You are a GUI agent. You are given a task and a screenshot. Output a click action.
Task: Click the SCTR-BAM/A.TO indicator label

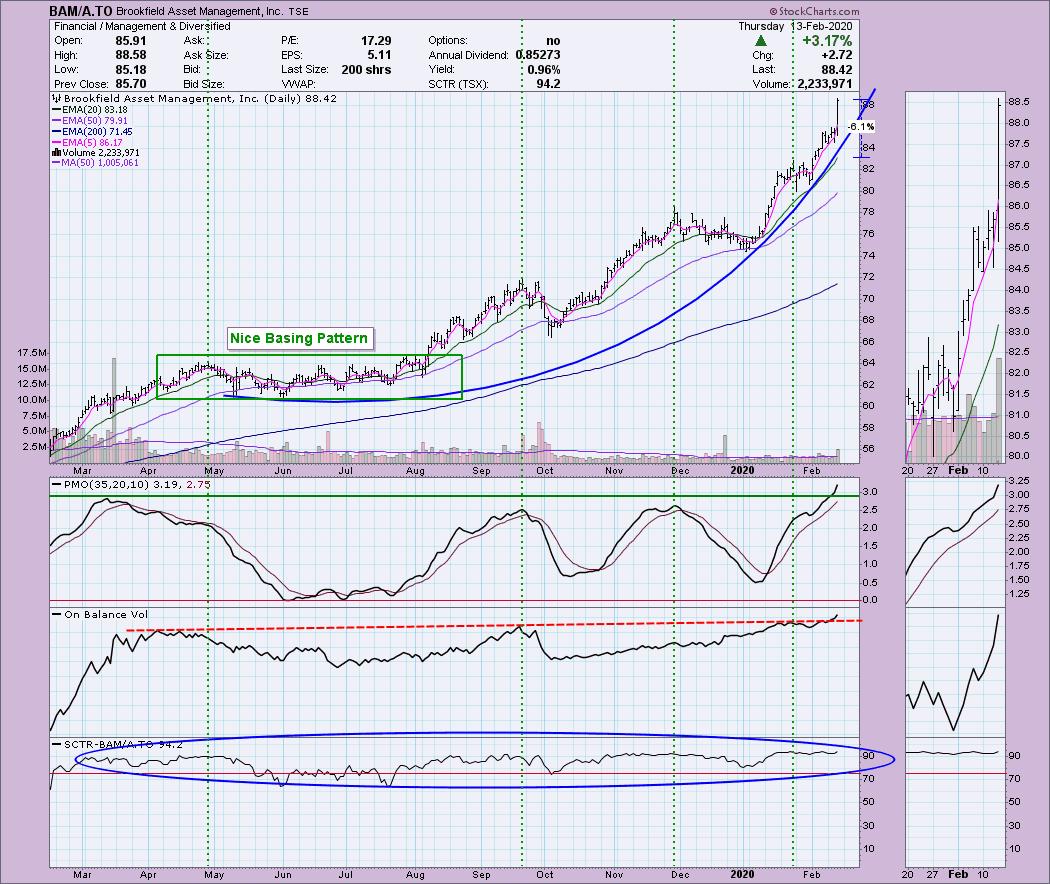tap(118, 744)
